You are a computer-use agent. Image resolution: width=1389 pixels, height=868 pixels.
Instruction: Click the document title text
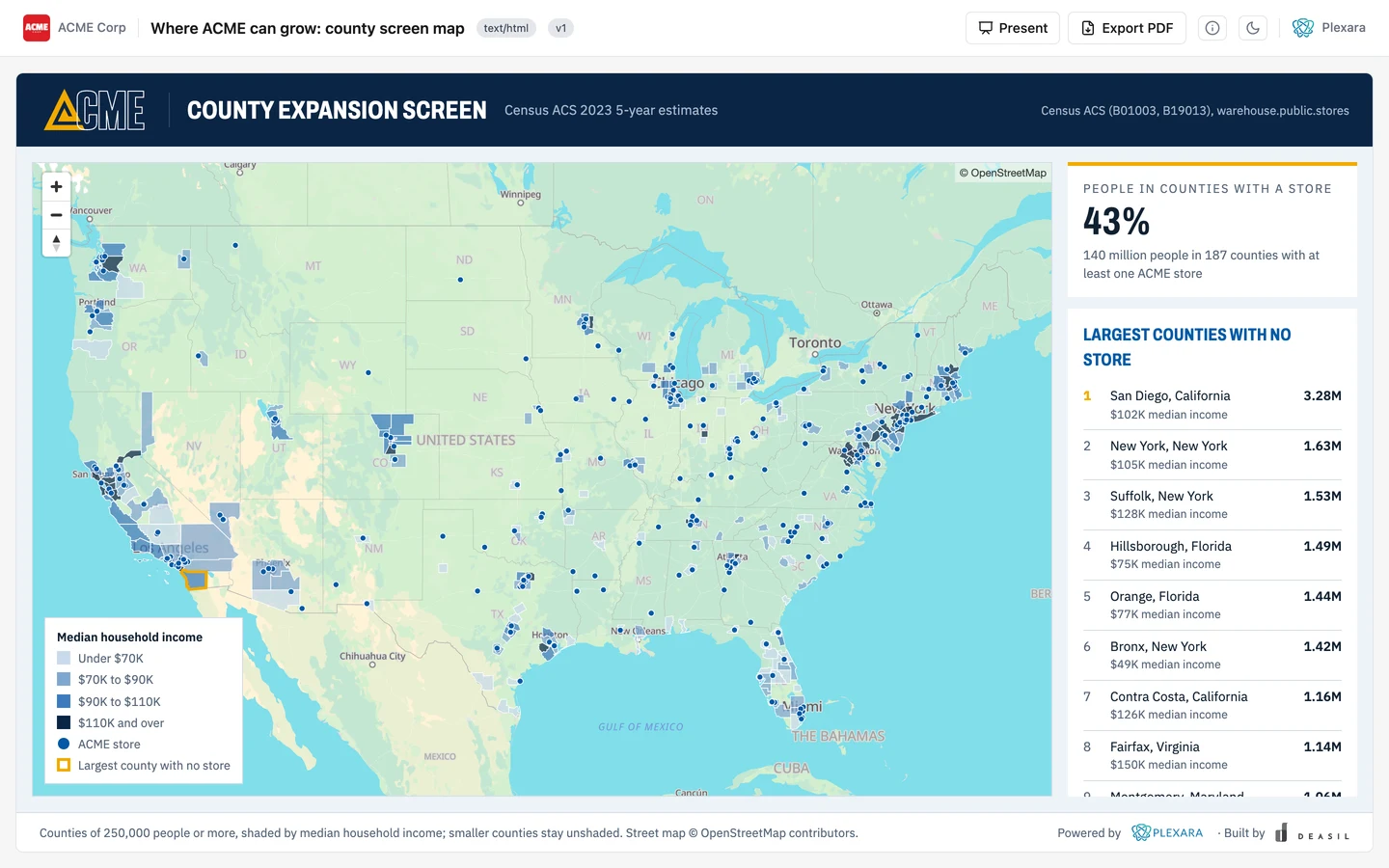pos(308,28)
